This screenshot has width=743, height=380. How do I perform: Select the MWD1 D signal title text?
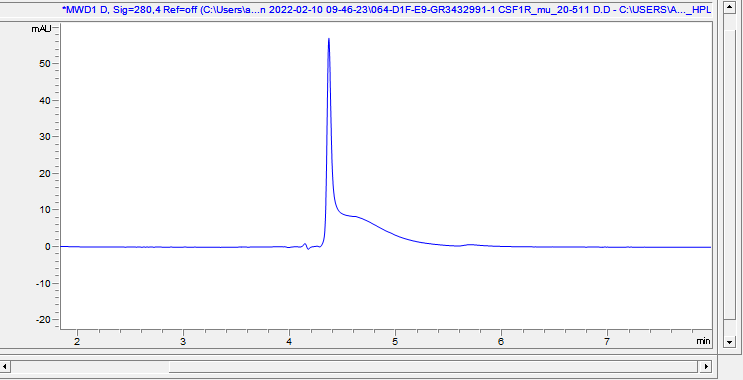pyautogui.click(x=386, y=9)
